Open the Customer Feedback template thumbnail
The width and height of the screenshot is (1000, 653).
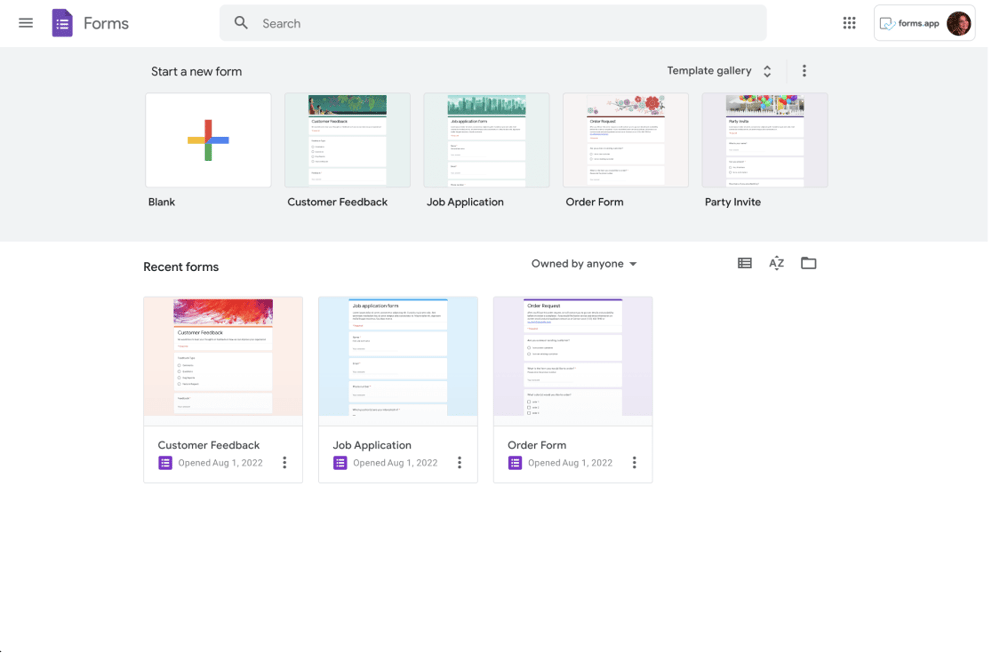coord(347,140)
